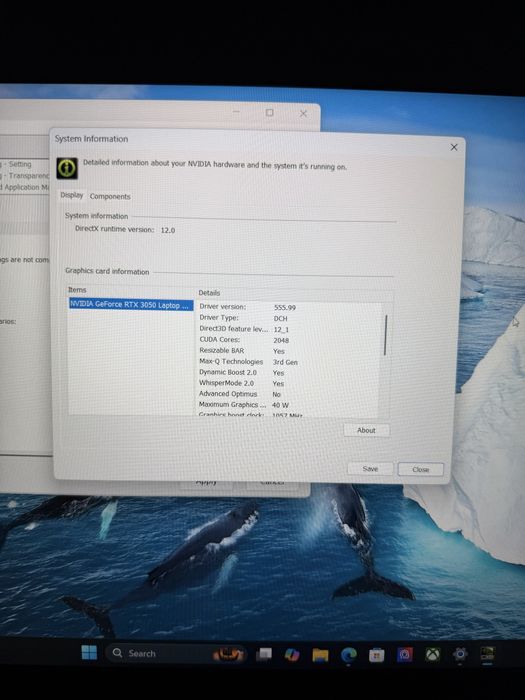Open Settings gear on the taskbar
Viewport: 525px width, 700px height.
[x=460, y=654]
